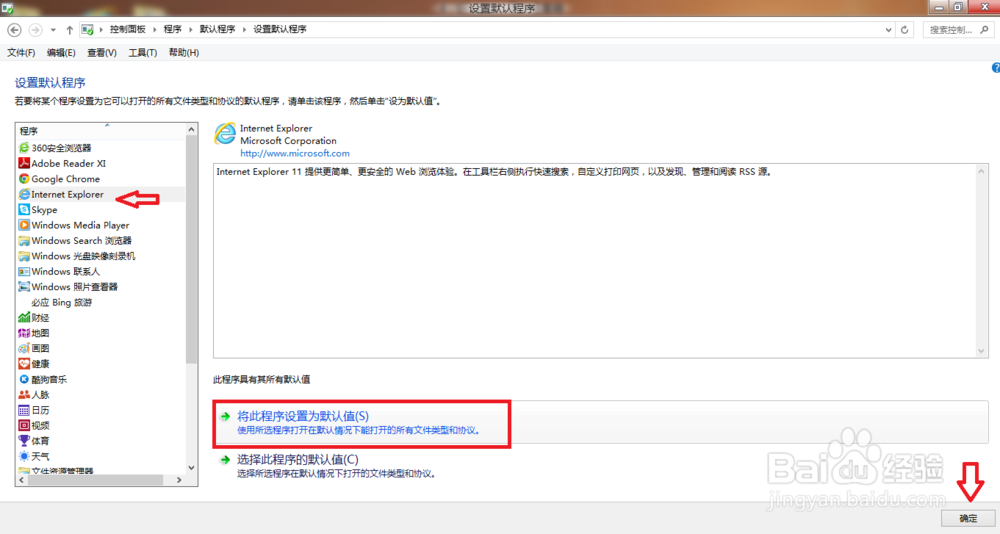Select the 日历 app icon

pos(24,410)
